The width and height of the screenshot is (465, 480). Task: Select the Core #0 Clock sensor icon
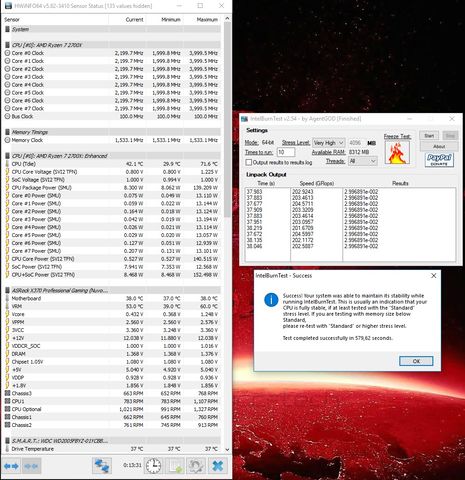(7, 53)
